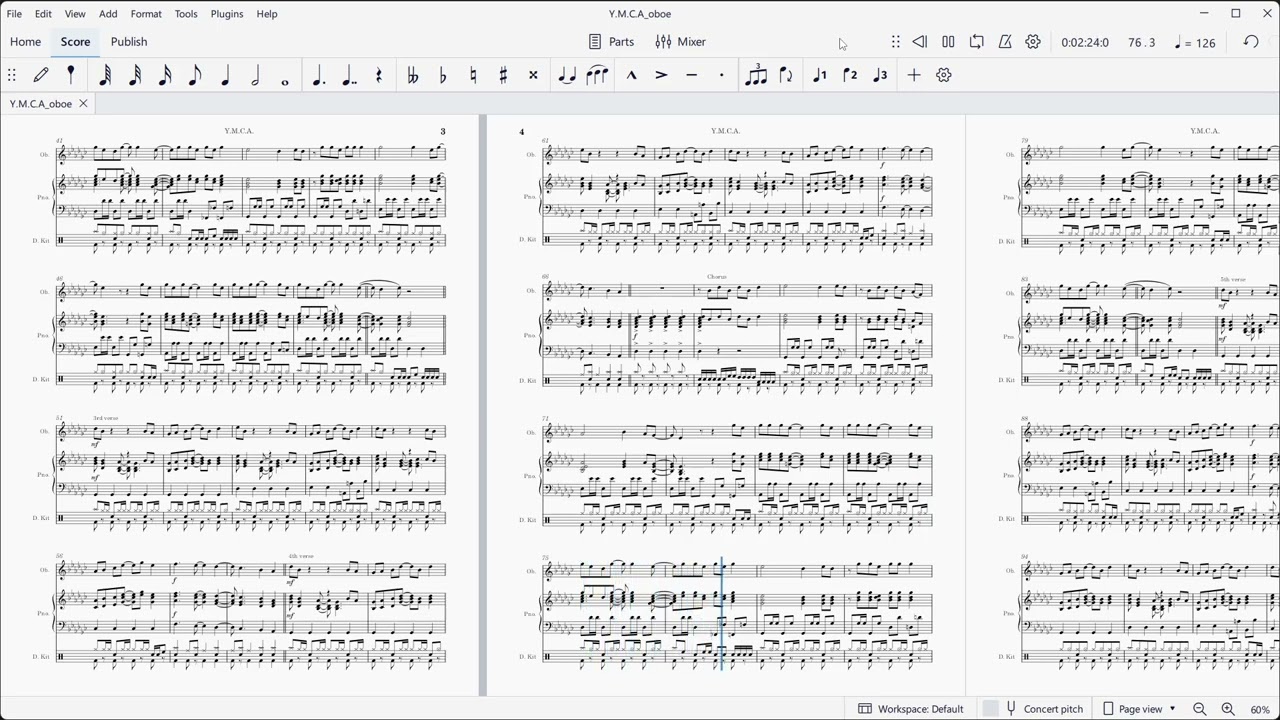
Task: Choose the eighth note duration
Action: [195, 75]
